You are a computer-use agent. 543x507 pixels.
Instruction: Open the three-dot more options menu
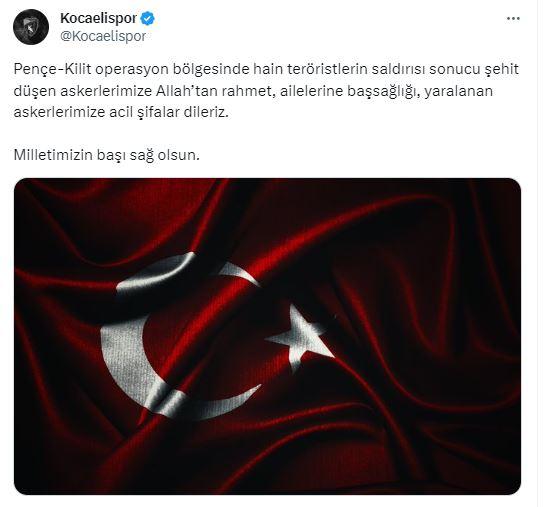[x=513, y=19]
